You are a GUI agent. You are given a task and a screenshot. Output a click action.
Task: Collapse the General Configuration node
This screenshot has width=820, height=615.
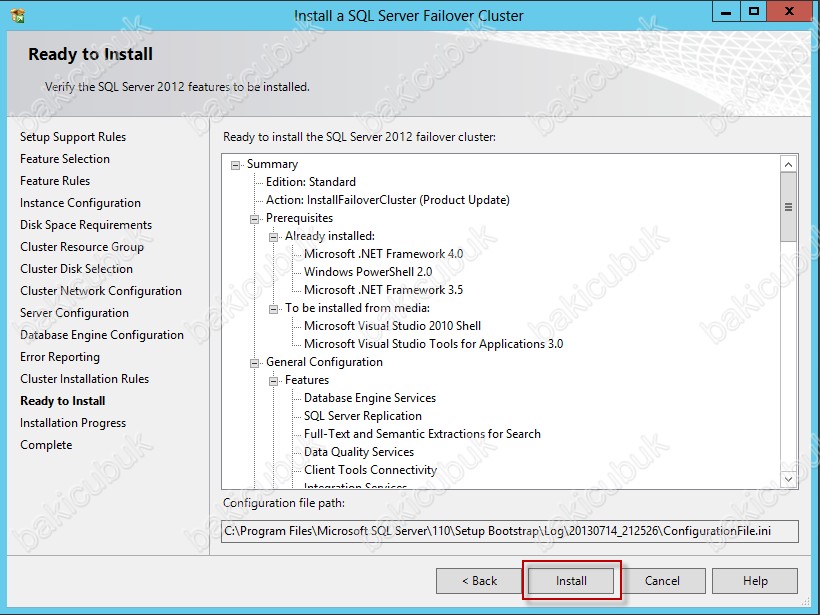point(255,363)
